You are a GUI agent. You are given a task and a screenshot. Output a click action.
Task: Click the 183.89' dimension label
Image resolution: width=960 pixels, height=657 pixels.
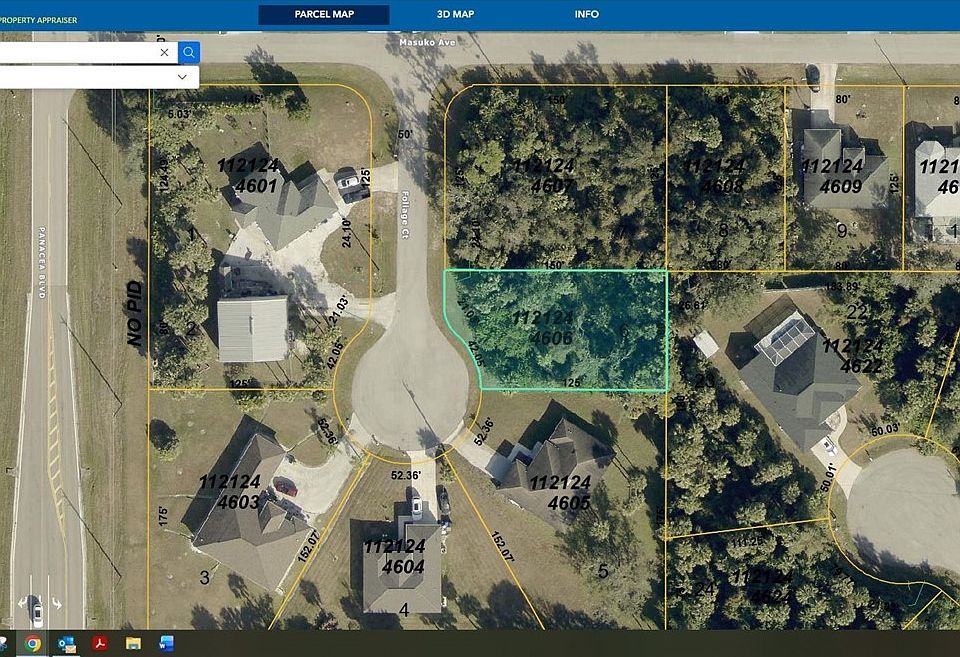tap(842, 286)
